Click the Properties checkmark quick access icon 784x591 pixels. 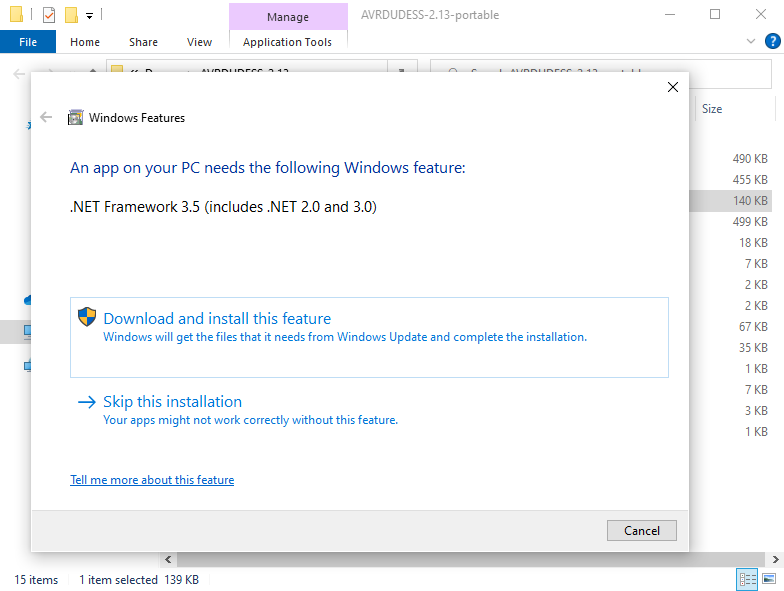pyautogui.click(x=49, y=15)
